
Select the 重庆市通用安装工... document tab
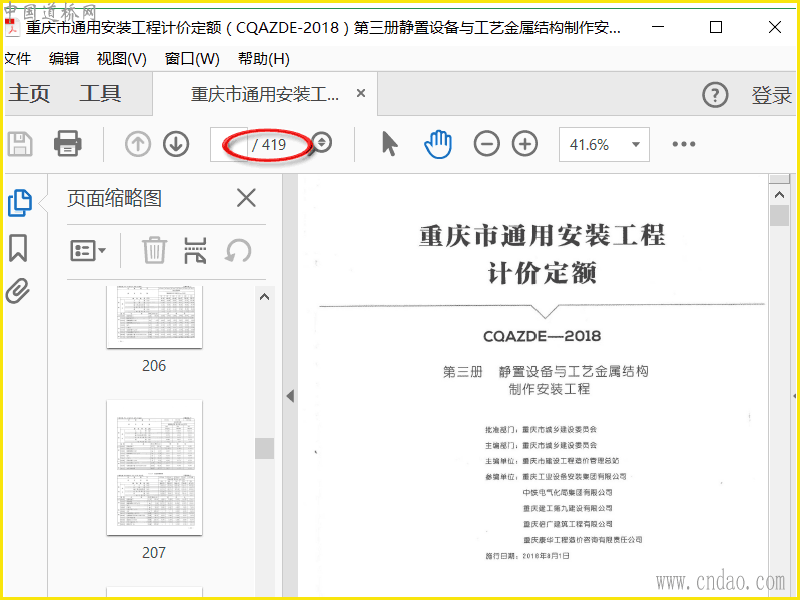pos(265,94)
